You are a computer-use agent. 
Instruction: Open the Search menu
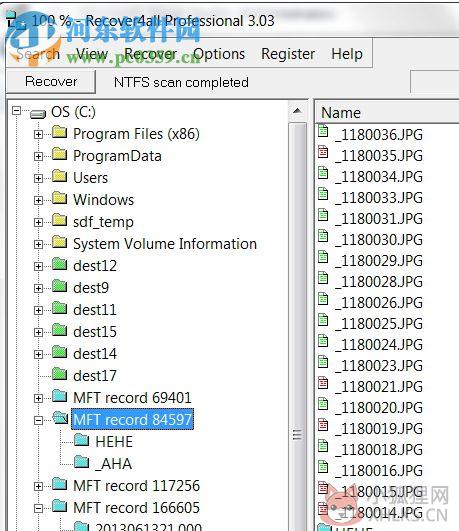[38, 54]
